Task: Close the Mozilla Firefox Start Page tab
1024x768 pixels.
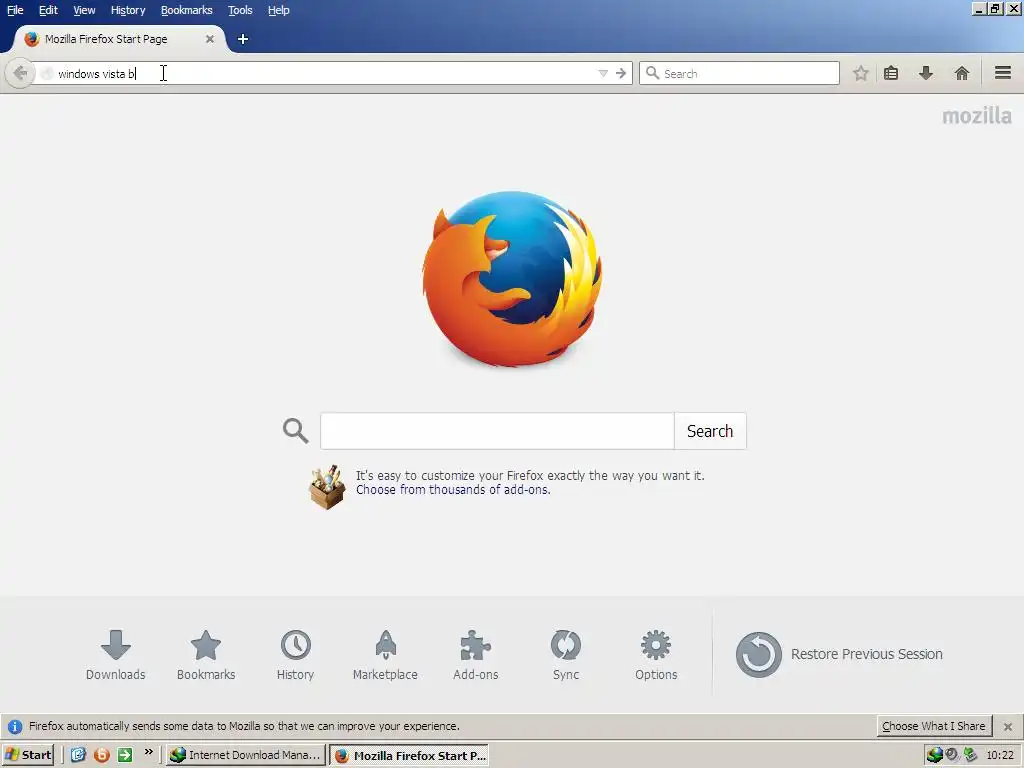Action: point(210,39)
